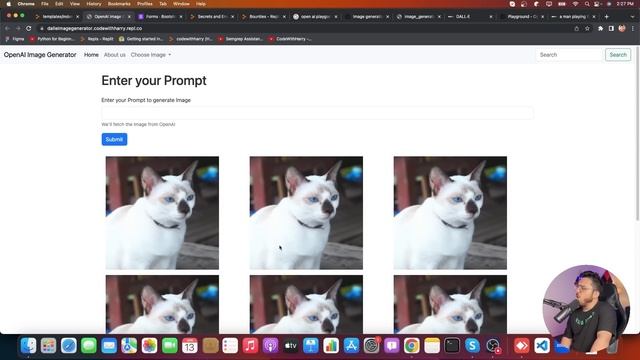The width and height of the screenshot is (640, 360).
Task: Open App Store from the dock
Action: coord(351,346)
